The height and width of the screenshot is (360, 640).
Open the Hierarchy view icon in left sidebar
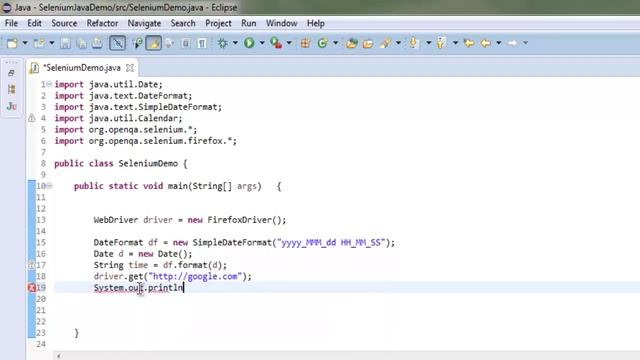(11, 89)
